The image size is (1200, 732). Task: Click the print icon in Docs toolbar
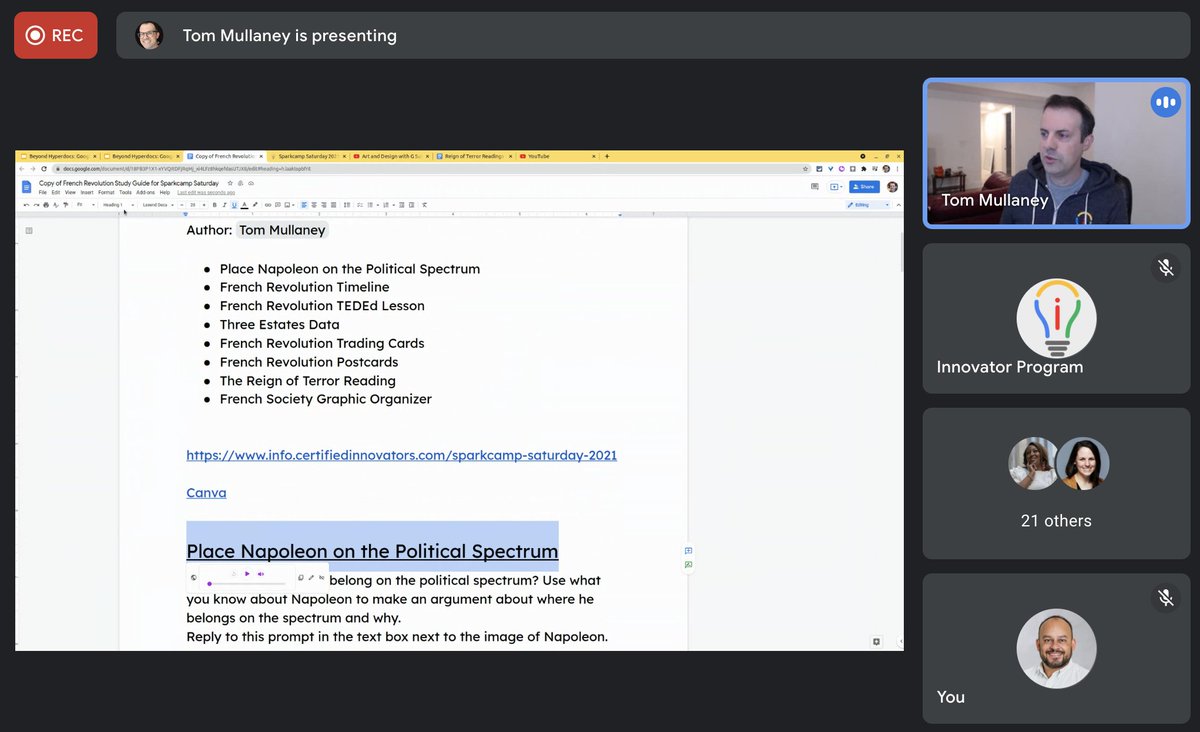pos(46,205)
